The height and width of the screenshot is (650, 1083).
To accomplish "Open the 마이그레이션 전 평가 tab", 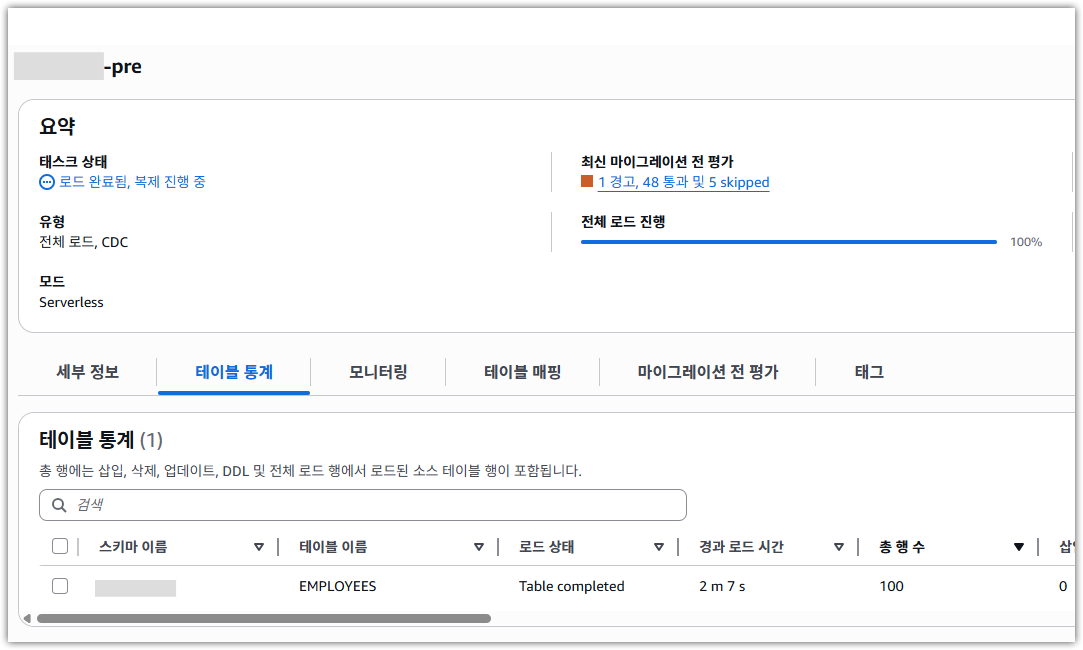I will [708, 372].
